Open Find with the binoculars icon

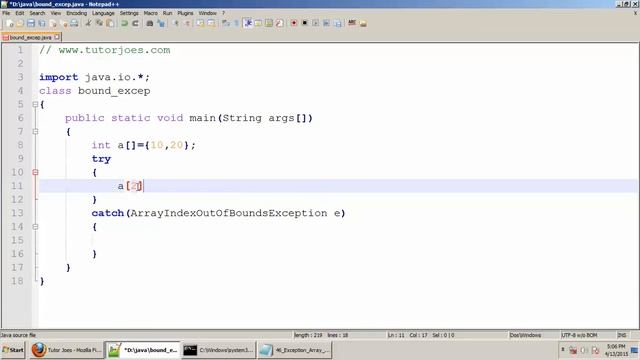point(150,23)
